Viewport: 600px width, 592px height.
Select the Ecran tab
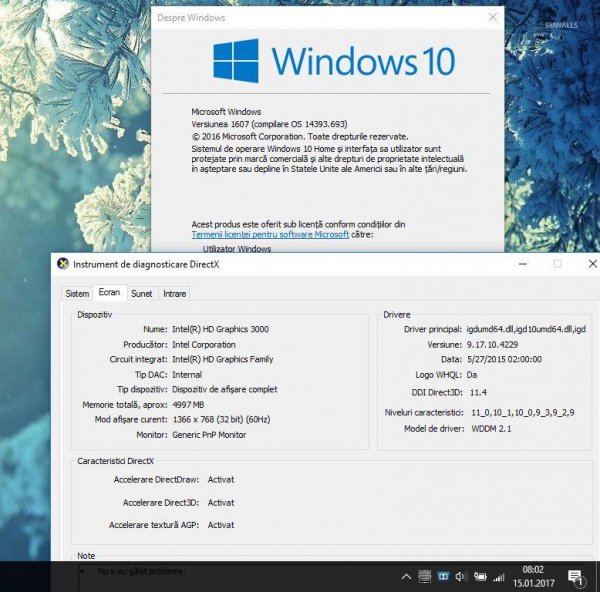tap(109, 292)
